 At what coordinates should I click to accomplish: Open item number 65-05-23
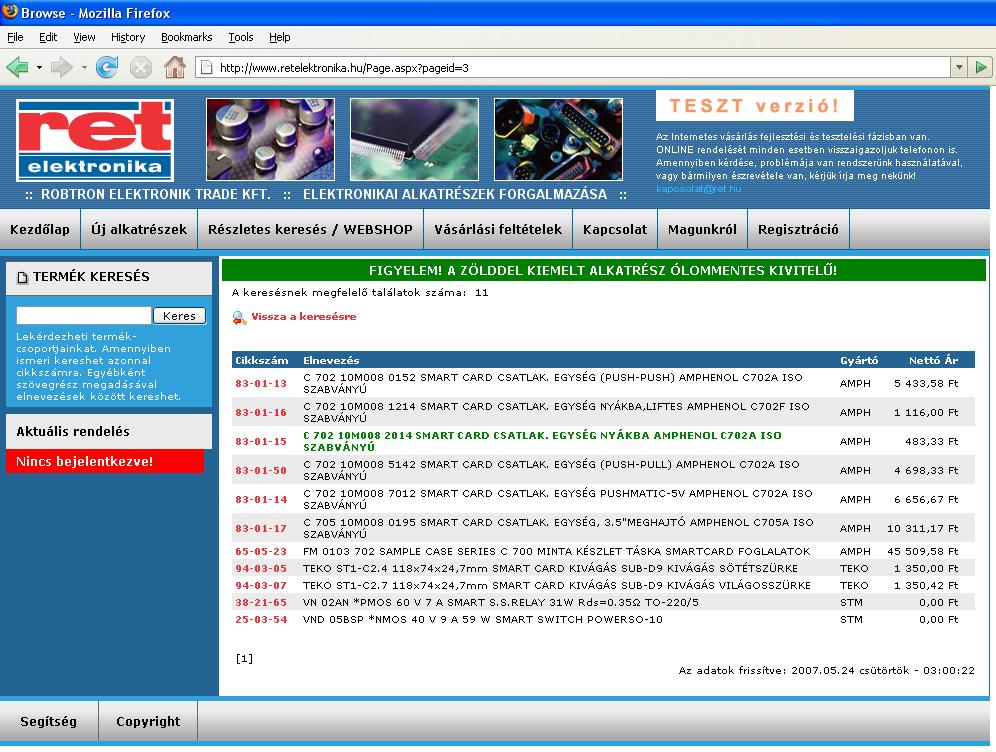coord(261,551)
